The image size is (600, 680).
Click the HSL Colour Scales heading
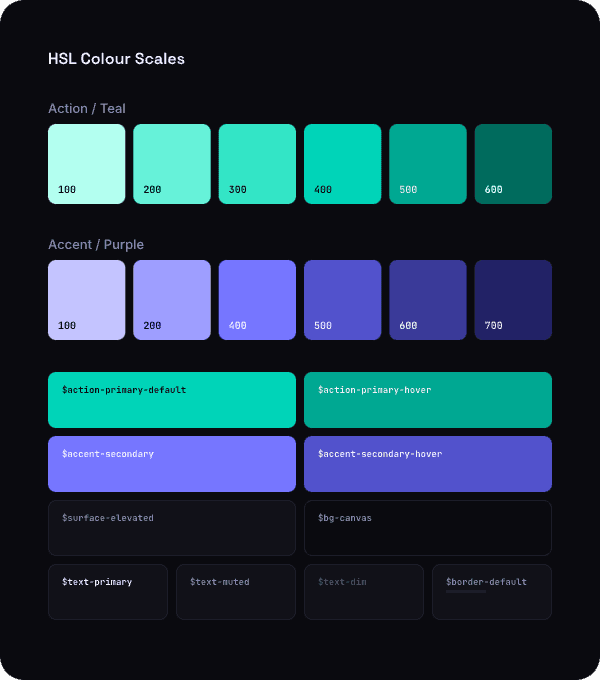(116, 59)
